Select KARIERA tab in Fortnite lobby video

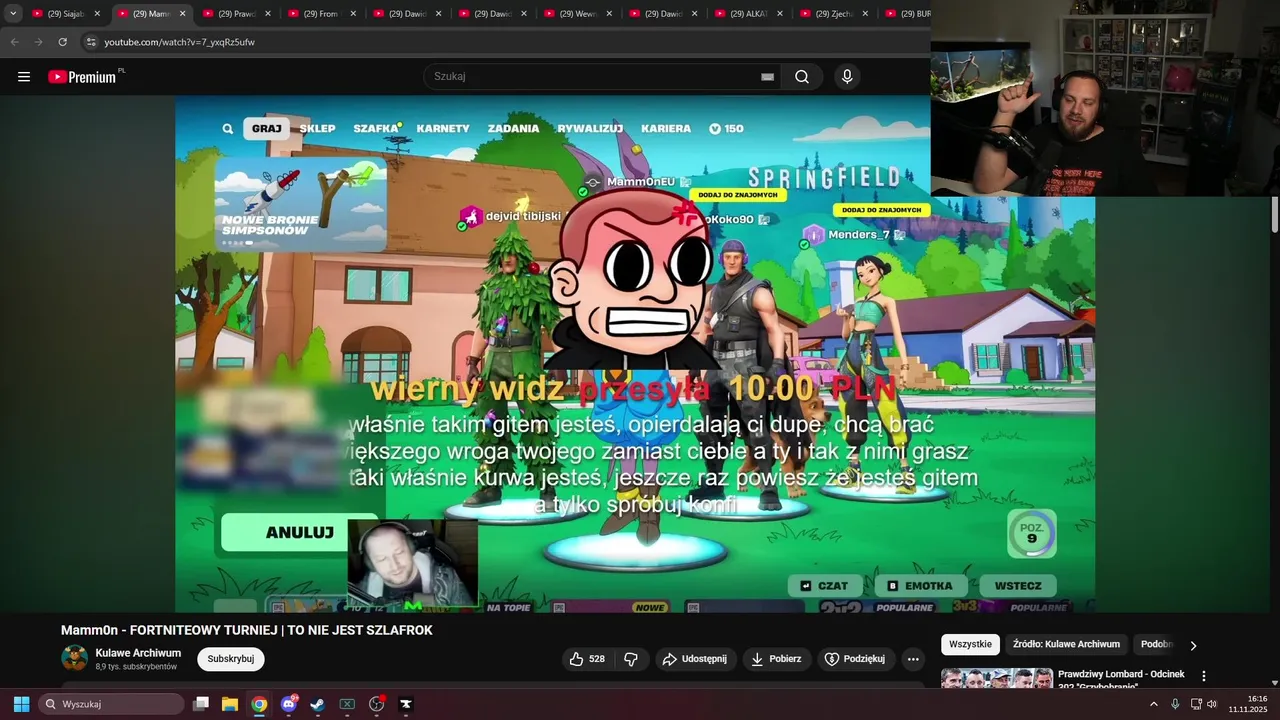666,128
